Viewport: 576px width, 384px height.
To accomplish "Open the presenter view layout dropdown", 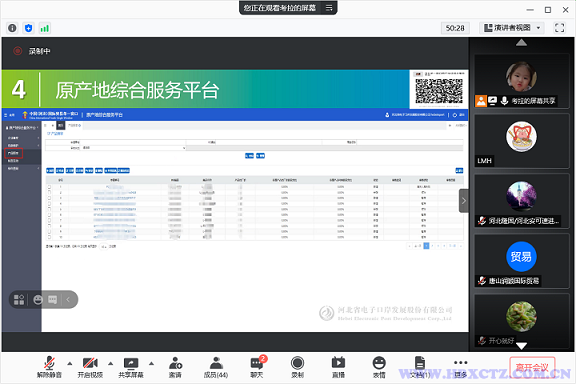I will (x=512, y=28).
